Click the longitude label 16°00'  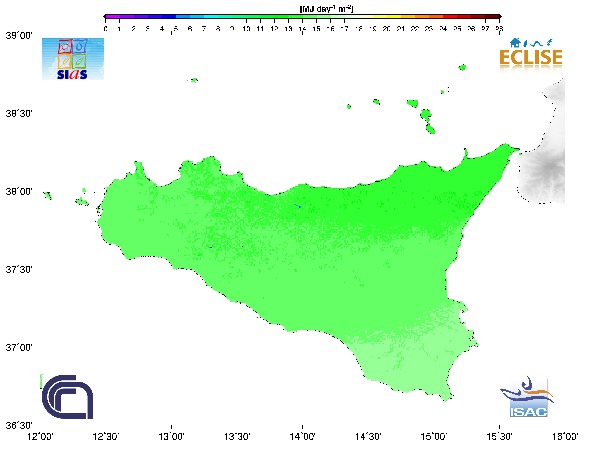pos(565,437)
